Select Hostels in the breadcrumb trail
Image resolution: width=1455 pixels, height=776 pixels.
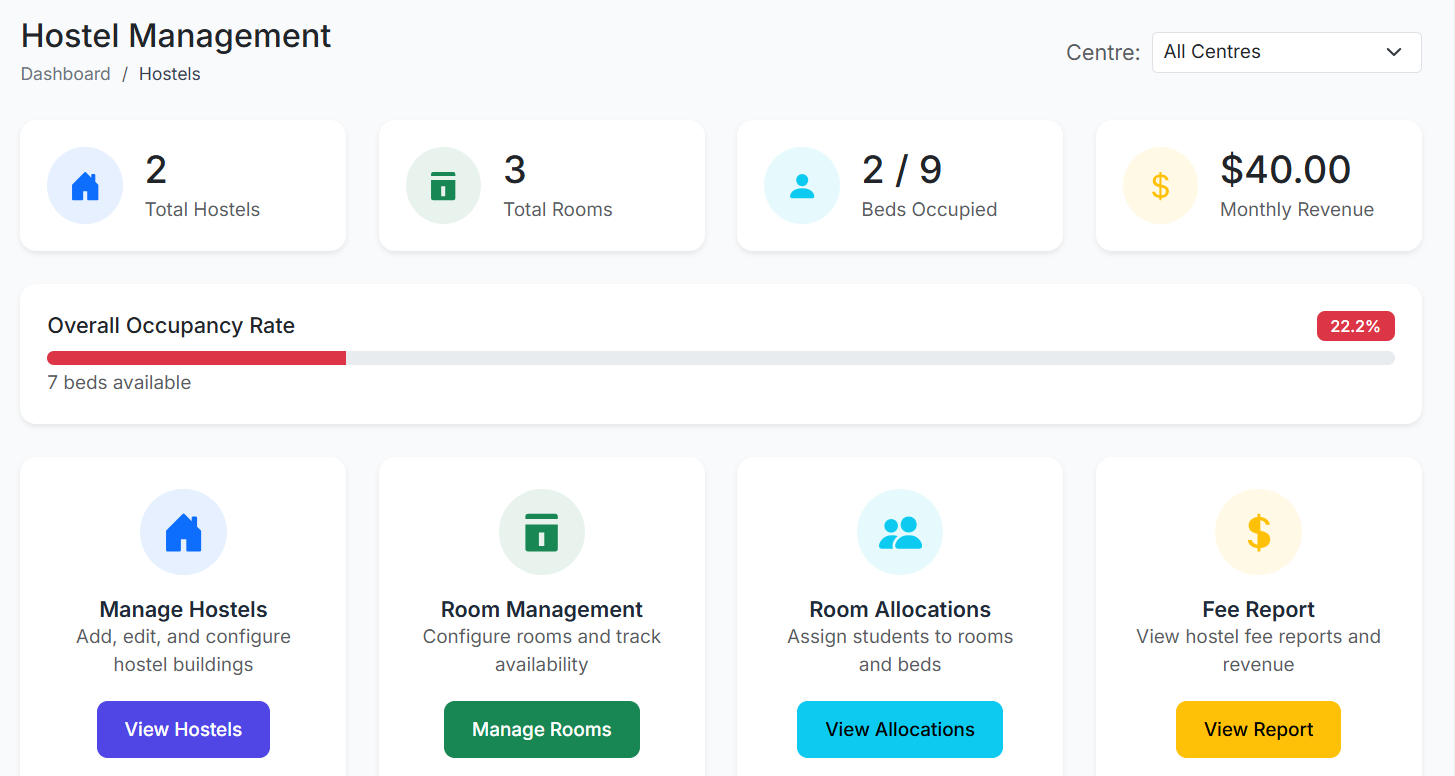169,73
